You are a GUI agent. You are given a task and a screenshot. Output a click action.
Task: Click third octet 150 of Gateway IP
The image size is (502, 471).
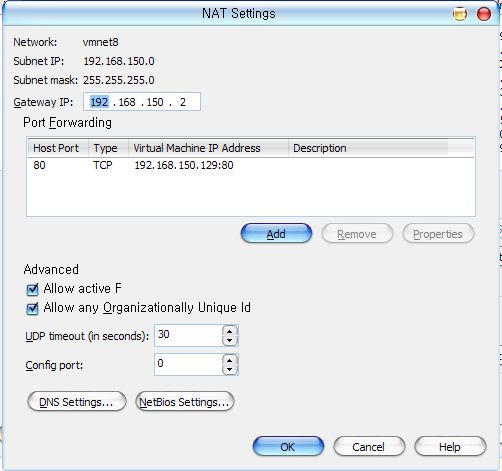(155, 102)
